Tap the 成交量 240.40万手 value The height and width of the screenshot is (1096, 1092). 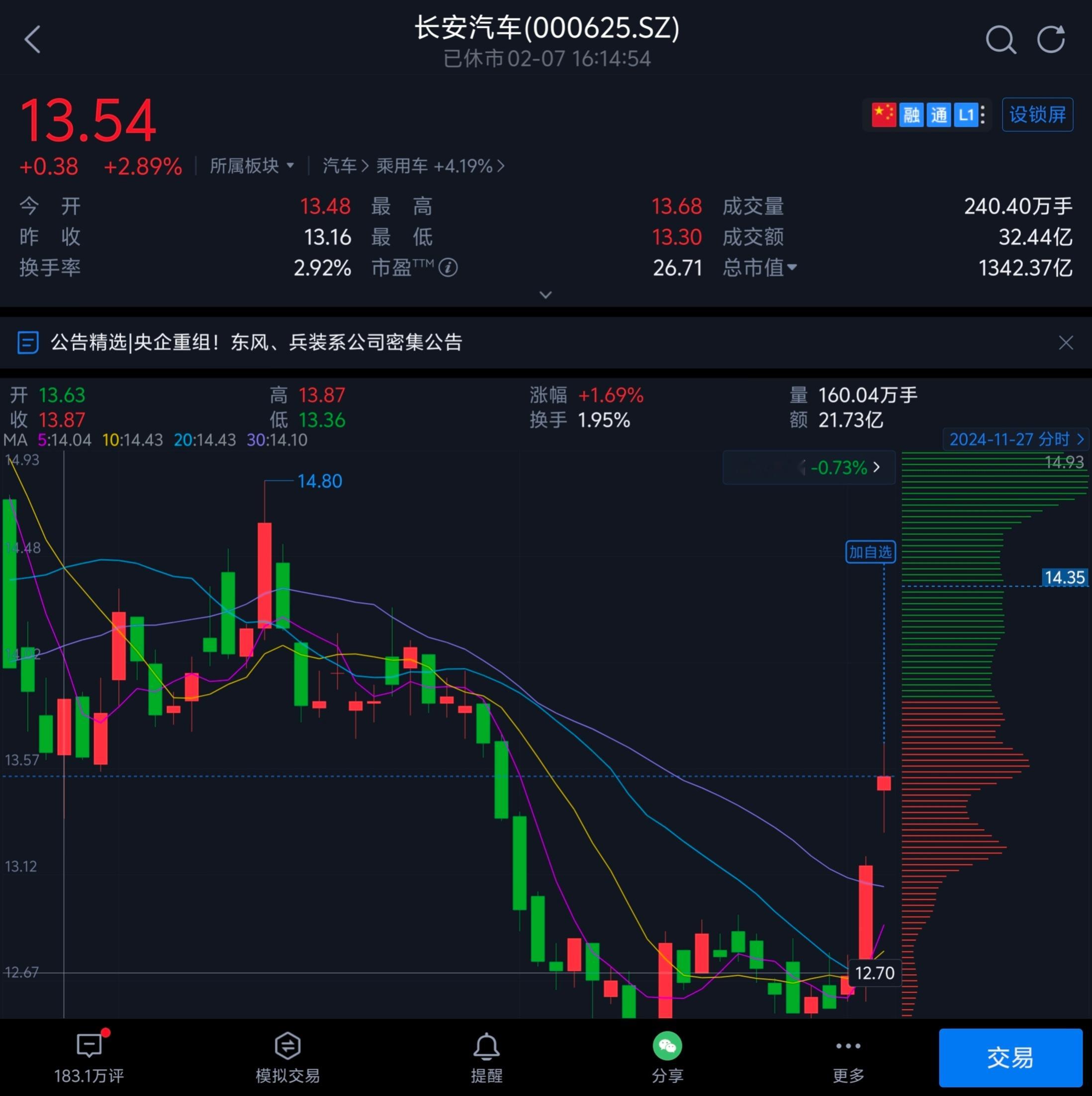pos(1018,206)
